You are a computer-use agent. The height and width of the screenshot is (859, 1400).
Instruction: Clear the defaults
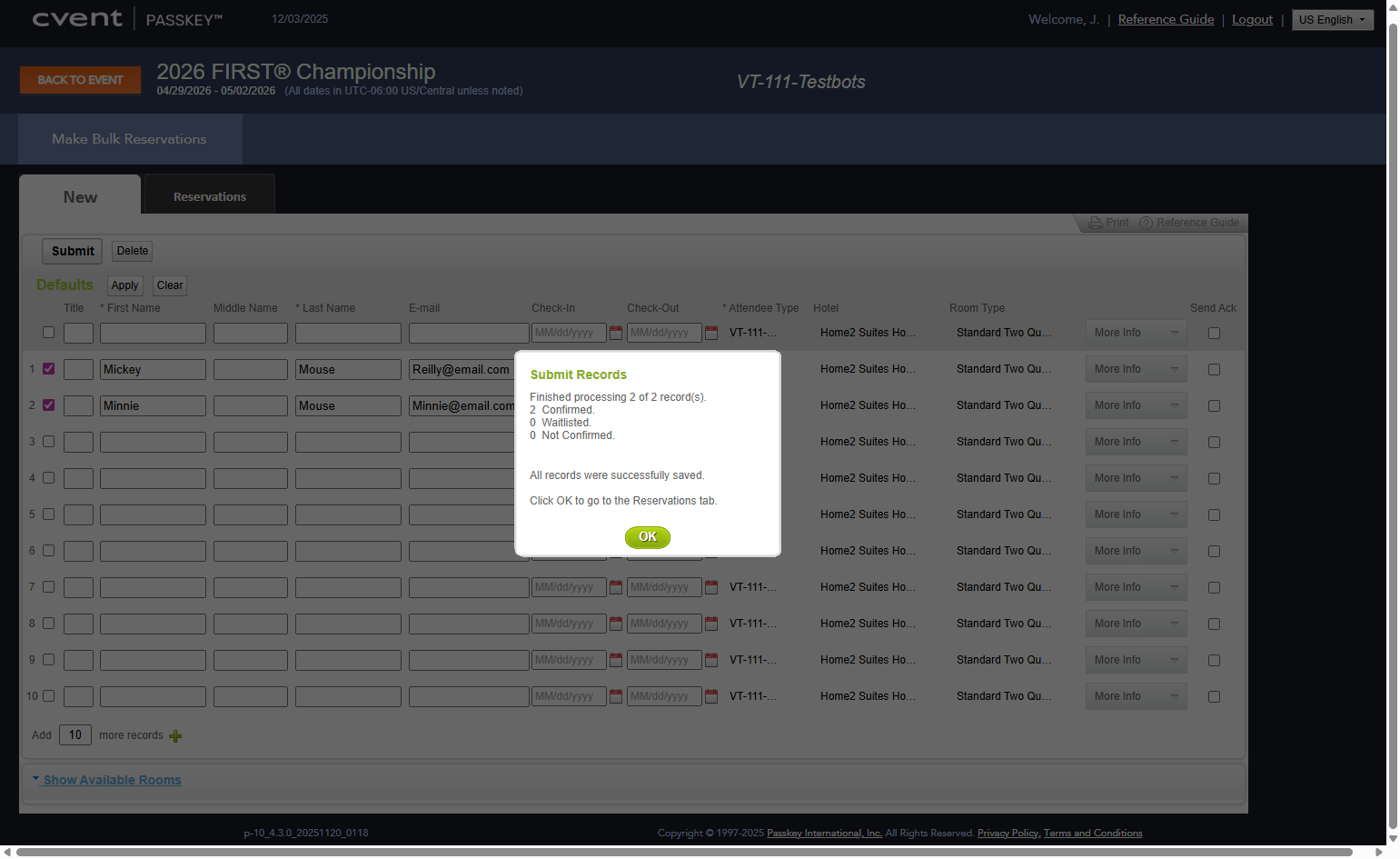pyautogui.click(x=170, y=285)
